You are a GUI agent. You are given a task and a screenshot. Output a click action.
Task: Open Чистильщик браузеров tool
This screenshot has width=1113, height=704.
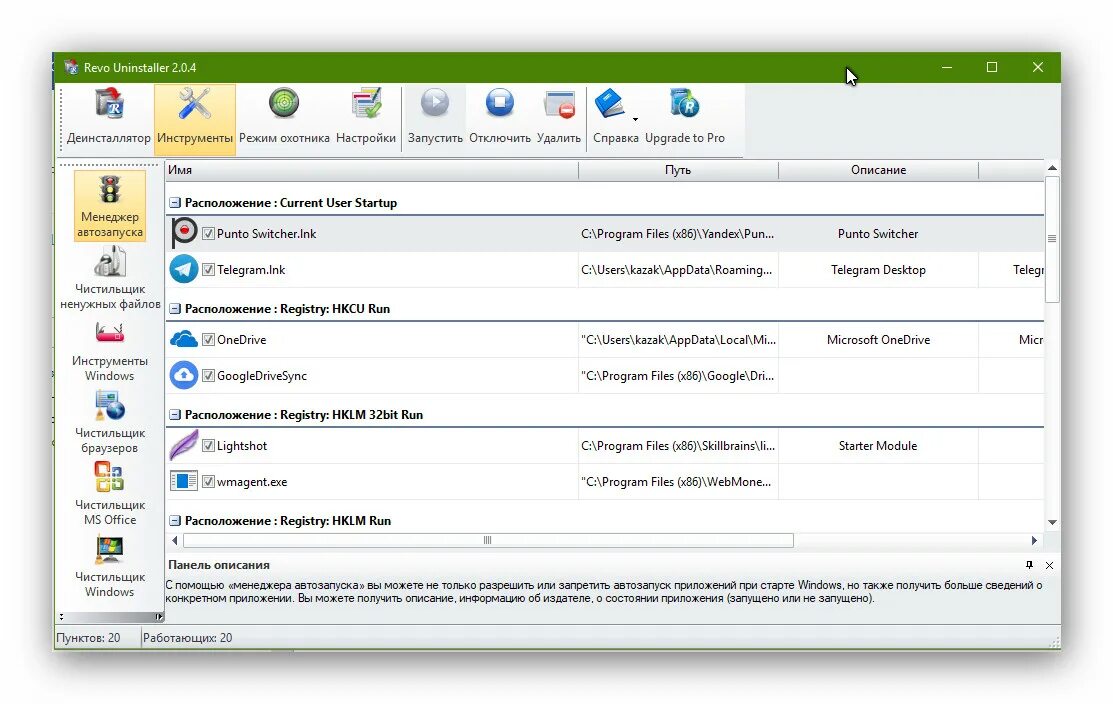[x=109, y=423]
